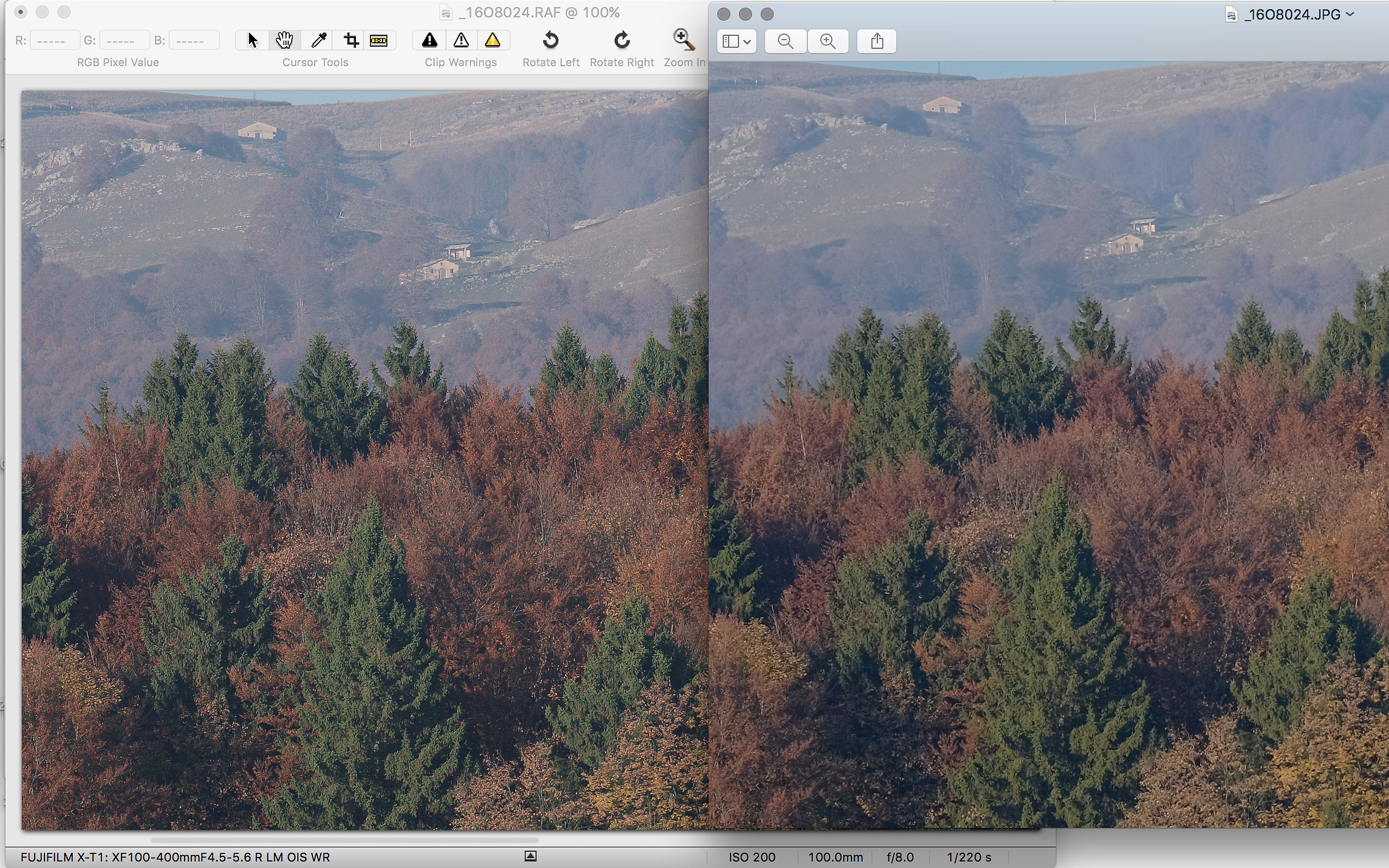Enable the yellow highlight clip warning

click(493, 40)
